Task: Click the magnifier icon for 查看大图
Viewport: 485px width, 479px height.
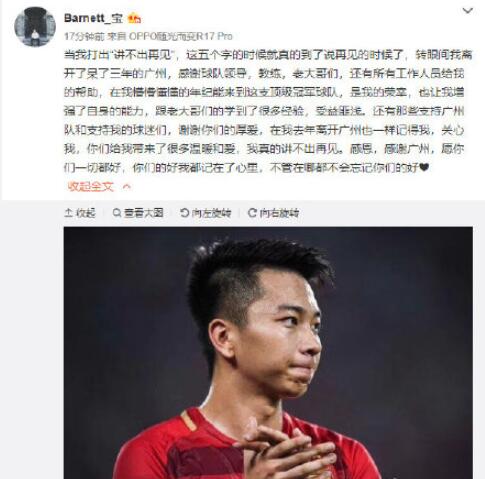Action: pos(117,213)
